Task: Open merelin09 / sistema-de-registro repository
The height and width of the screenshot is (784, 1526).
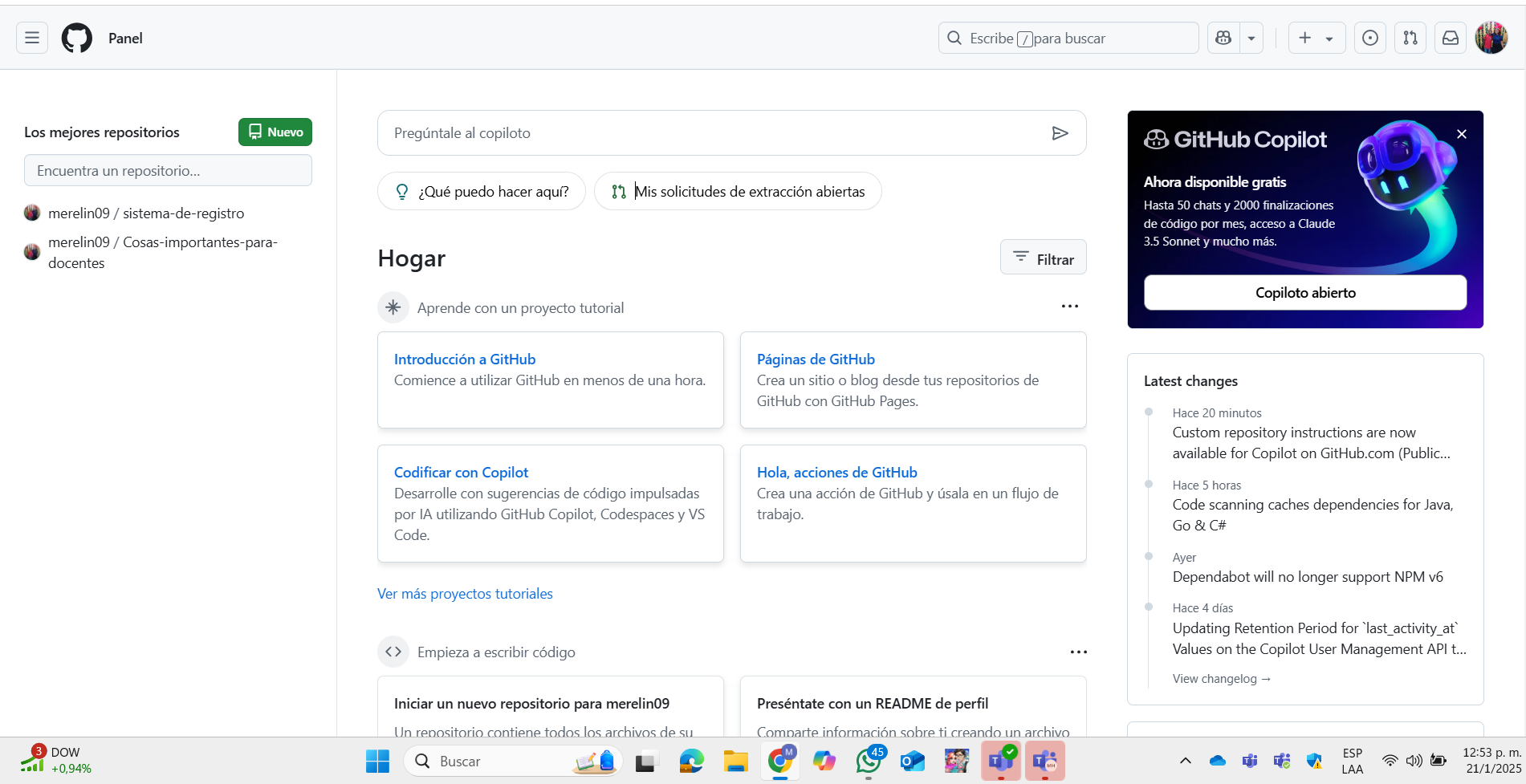Action: (146, 213)
